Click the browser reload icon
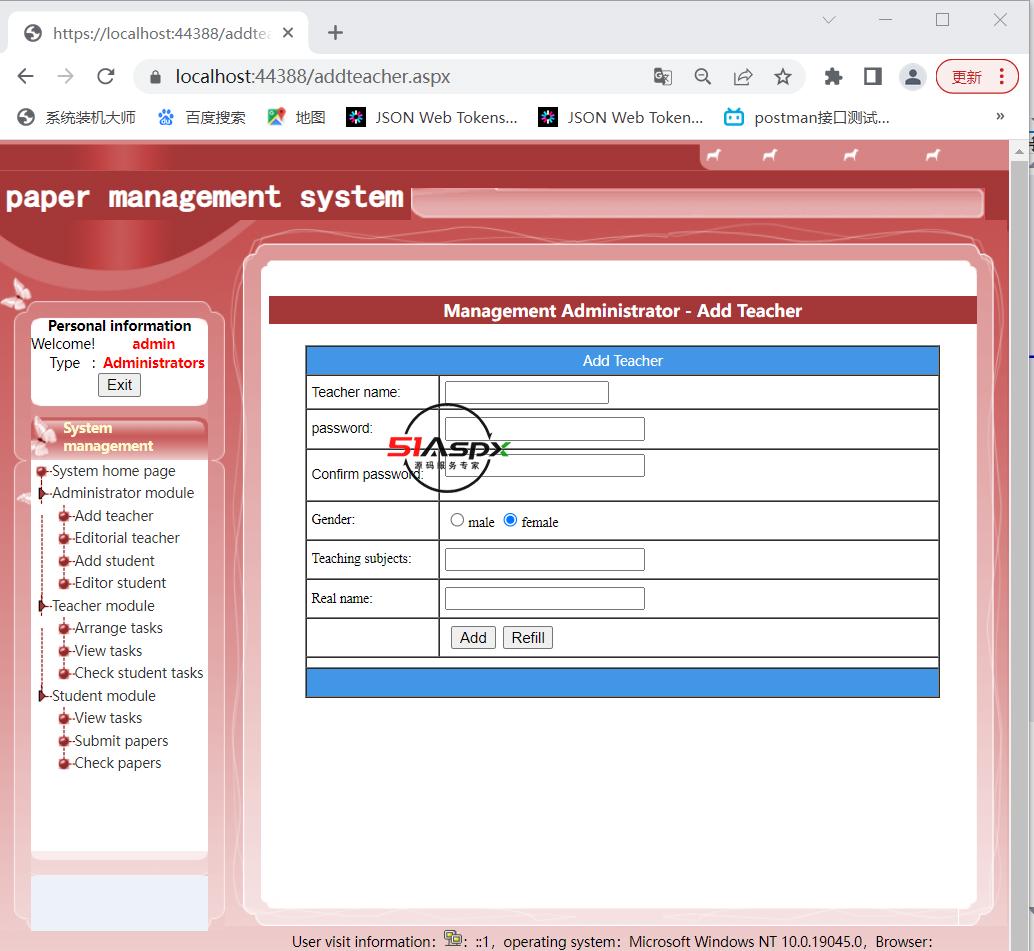 pos(106,77)
